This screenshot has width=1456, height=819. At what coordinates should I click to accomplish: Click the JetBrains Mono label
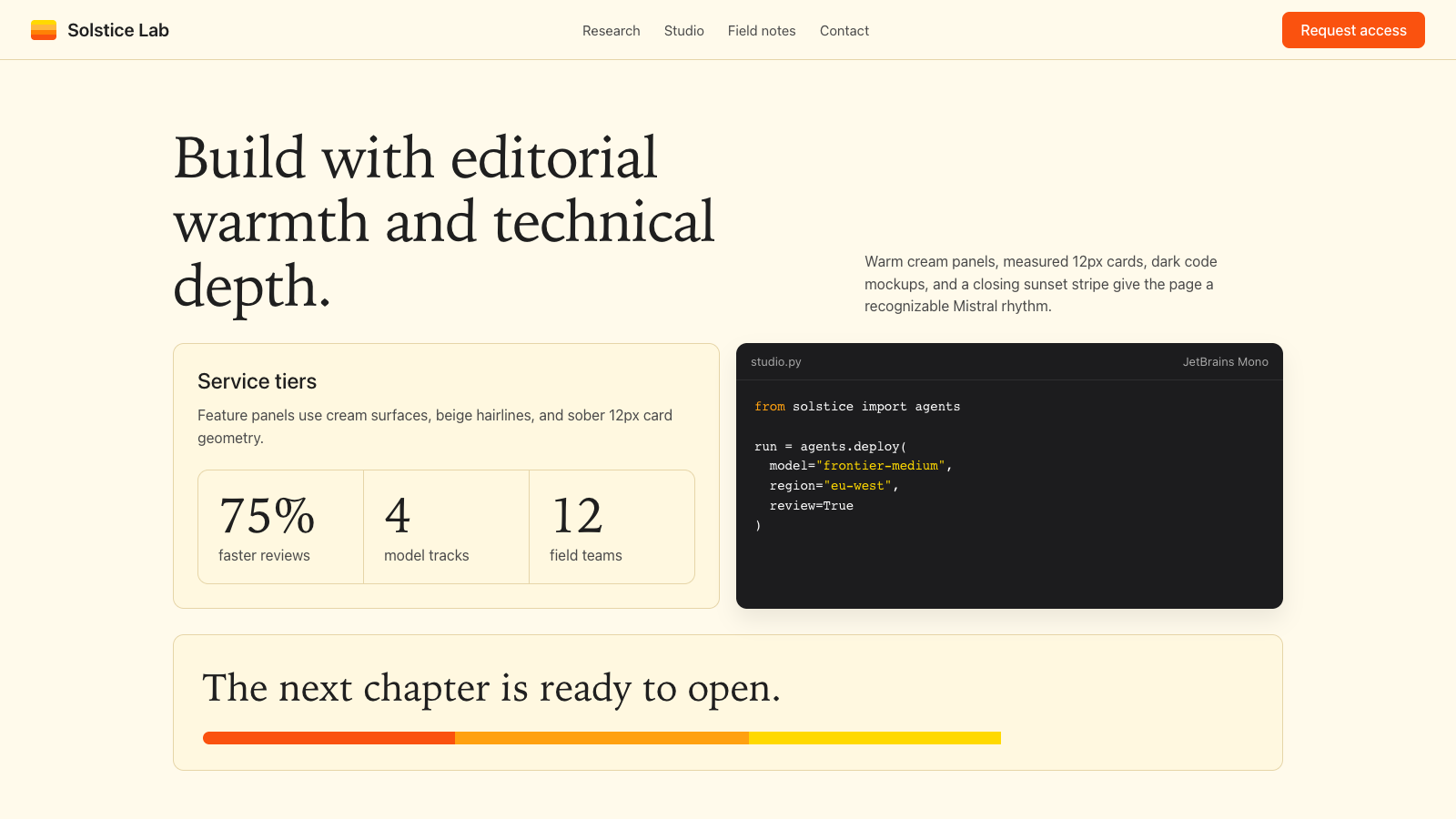tap(1225, 362)
